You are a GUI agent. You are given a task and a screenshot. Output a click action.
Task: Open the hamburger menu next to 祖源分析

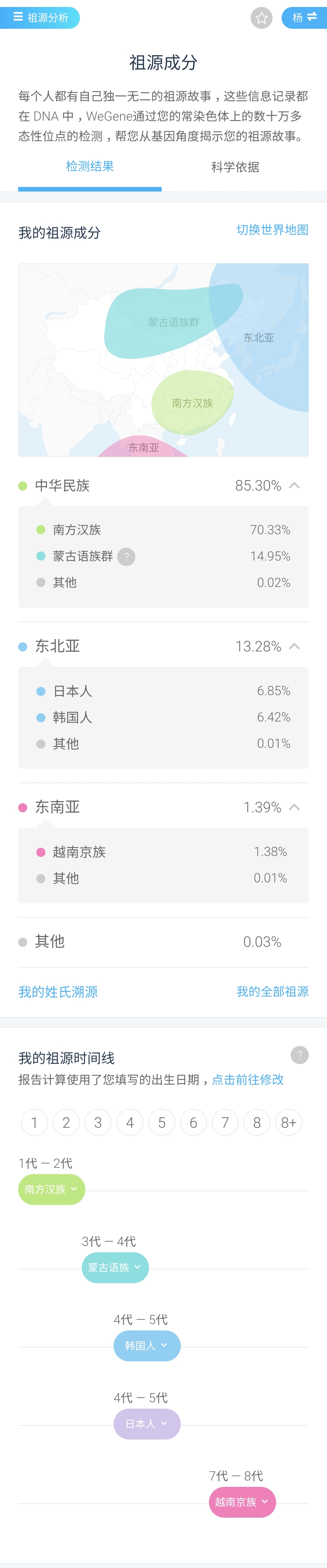coord(18,17)
